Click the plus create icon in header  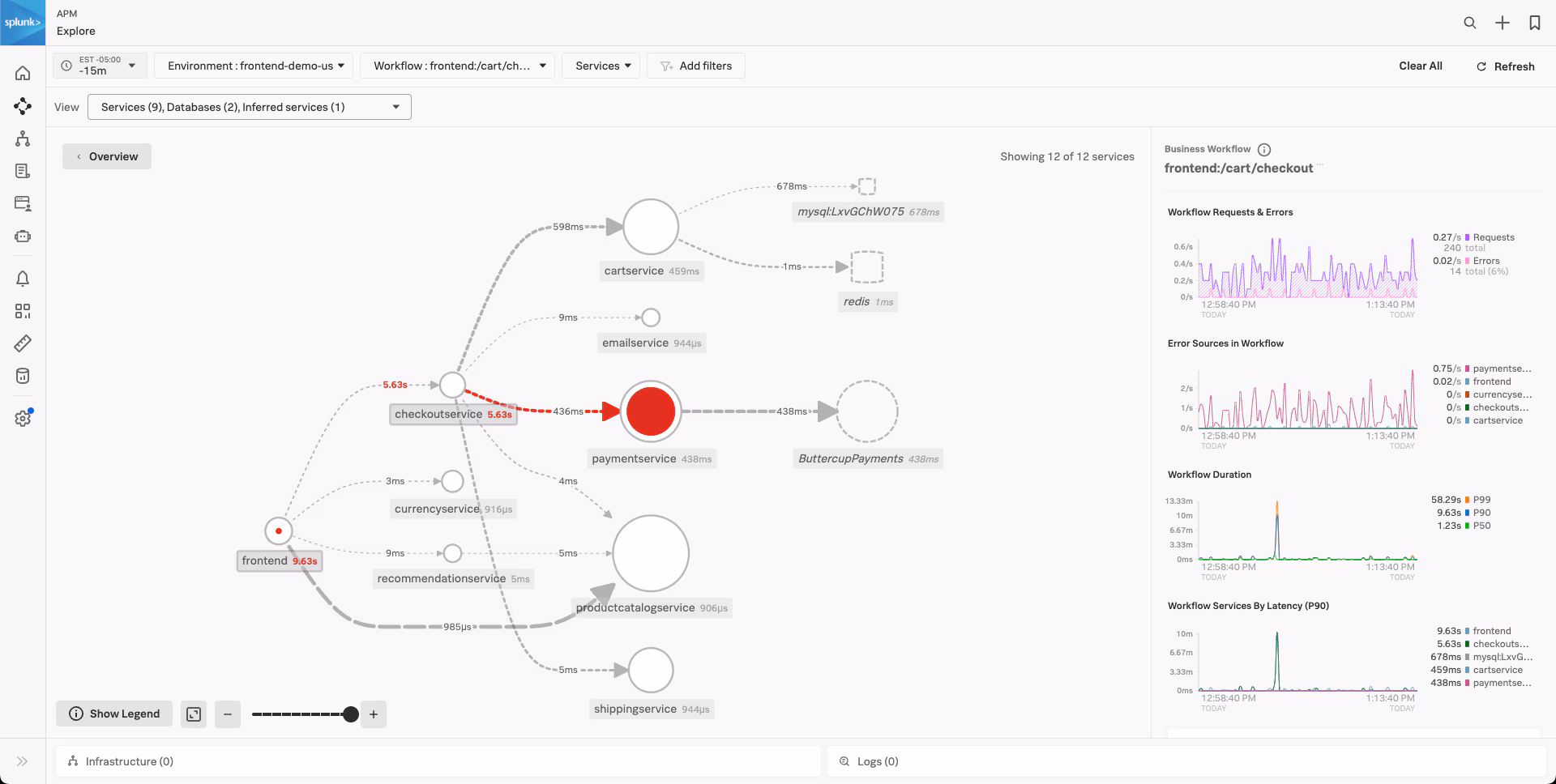[x=1502, y=23]
